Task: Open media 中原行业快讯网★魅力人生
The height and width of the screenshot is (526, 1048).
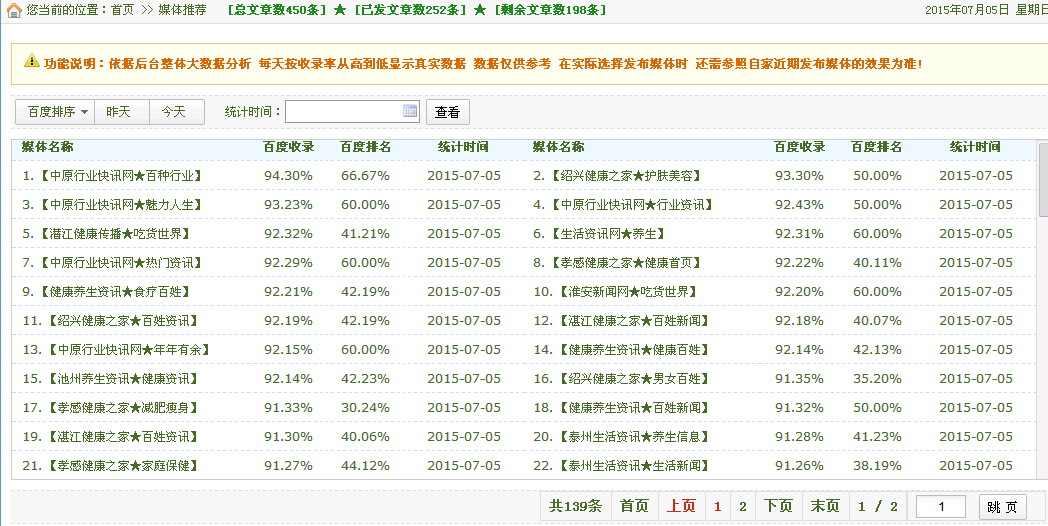Action: [x=120, y=205]
